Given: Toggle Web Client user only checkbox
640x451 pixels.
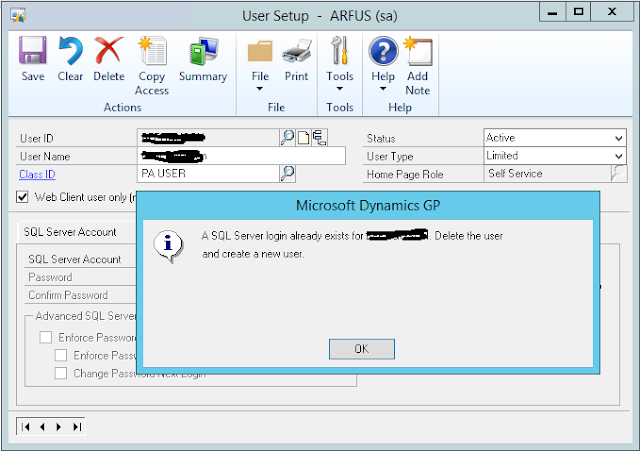Looking at the screenshot, I should 22,197.
